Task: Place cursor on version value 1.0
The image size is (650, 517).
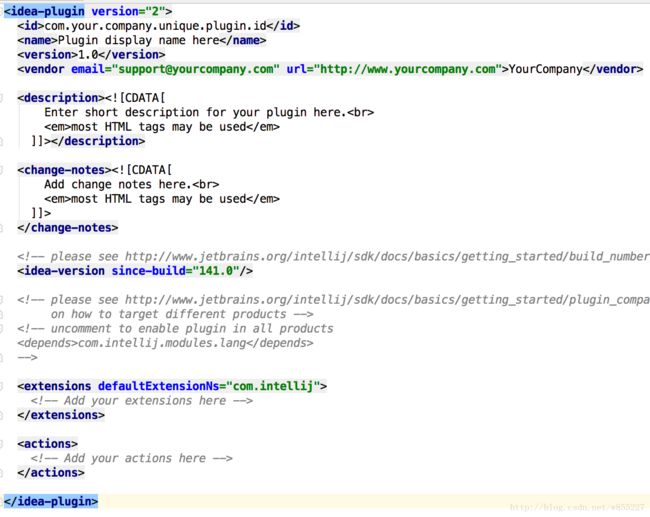Action: [x=92, y=54]
